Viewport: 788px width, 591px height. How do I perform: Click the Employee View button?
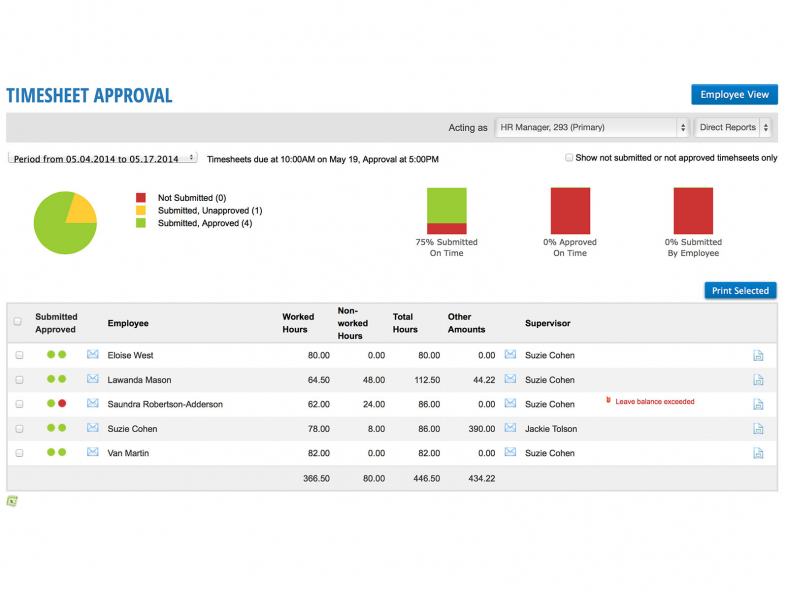tap(734, 94)
